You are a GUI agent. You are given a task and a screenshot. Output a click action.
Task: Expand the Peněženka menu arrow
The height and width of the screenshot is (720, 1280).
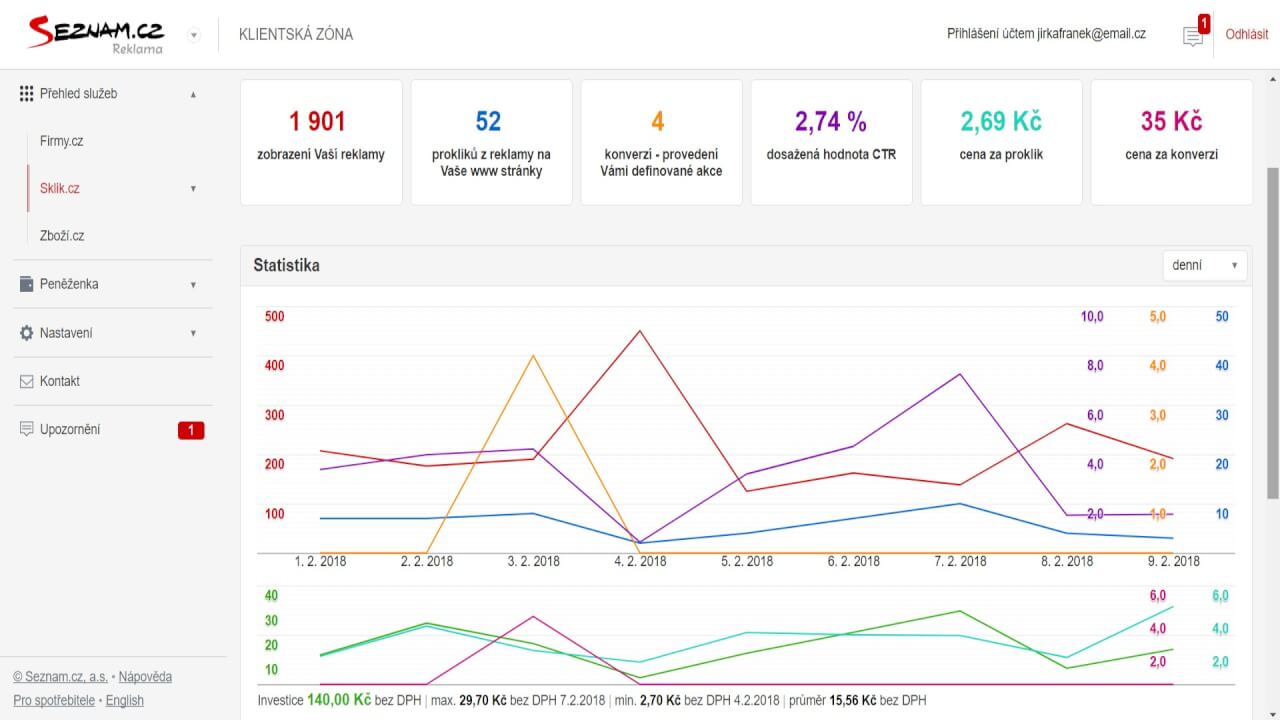tap(193, 285)
